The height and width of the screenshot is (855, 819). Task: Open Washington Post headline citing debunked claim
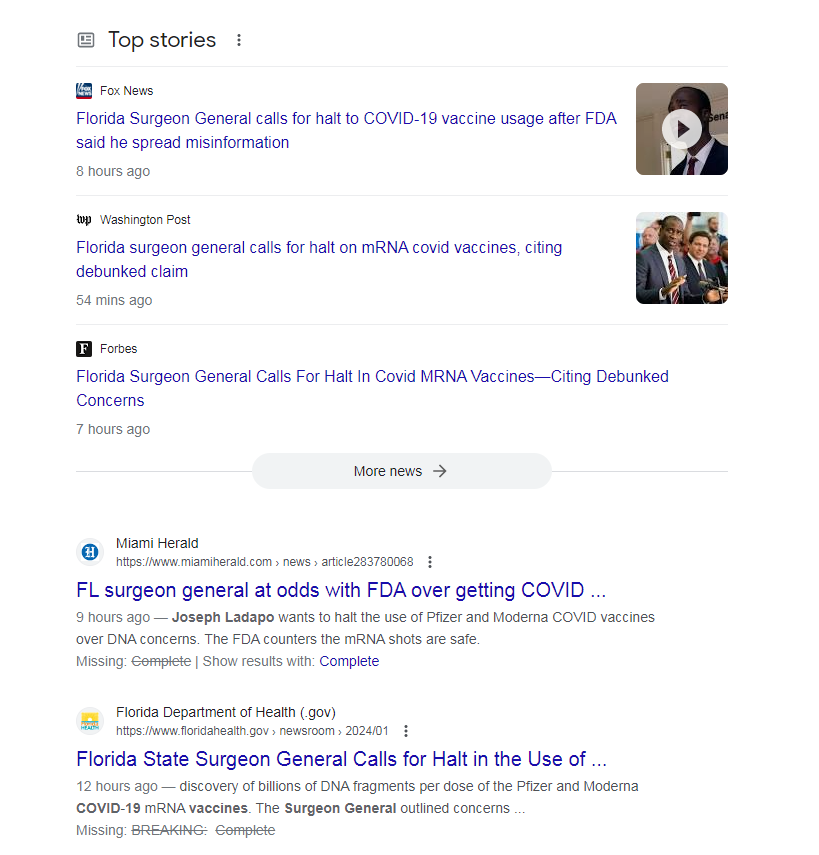[x=319, y=260]
